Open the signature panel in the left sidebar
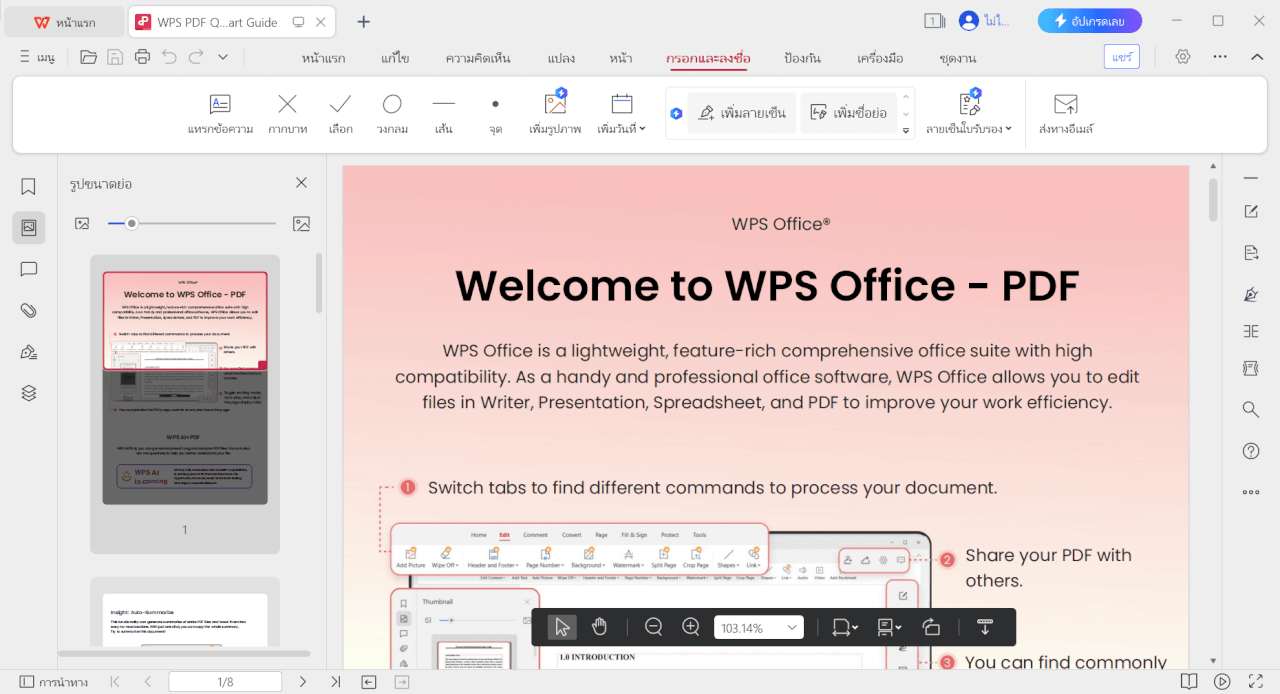Image resolution: width=1280 pixels, height=694 pixels. pos(28,352)
